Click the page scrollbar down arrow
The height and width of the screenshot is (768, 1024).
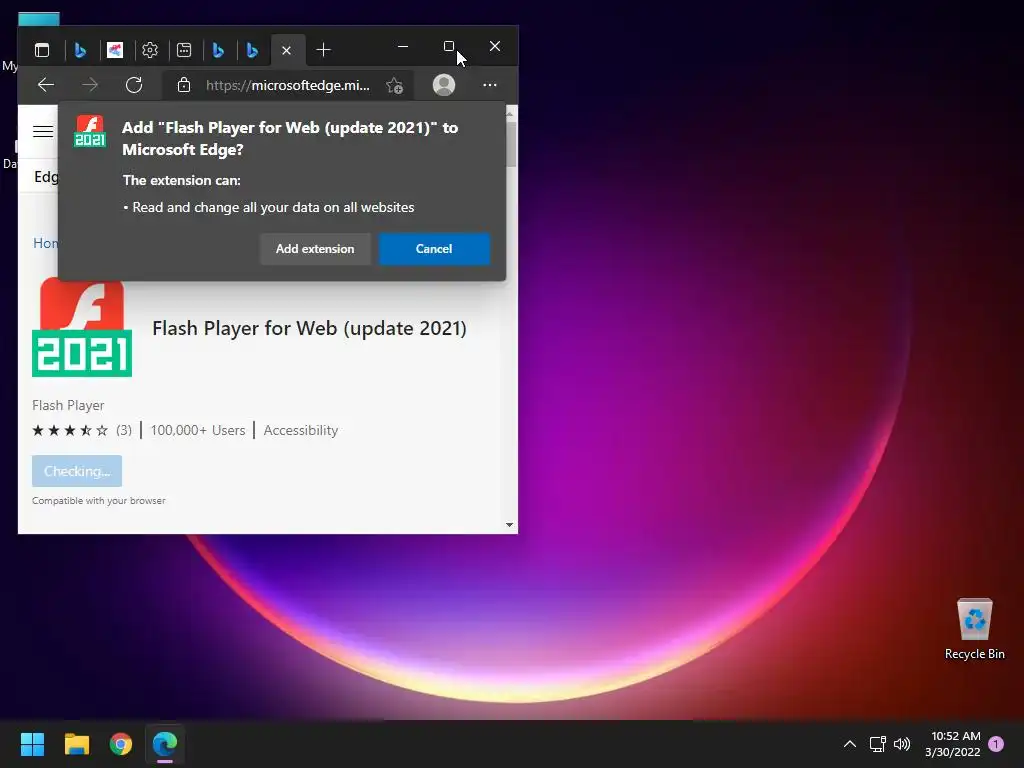click(509, 525)
